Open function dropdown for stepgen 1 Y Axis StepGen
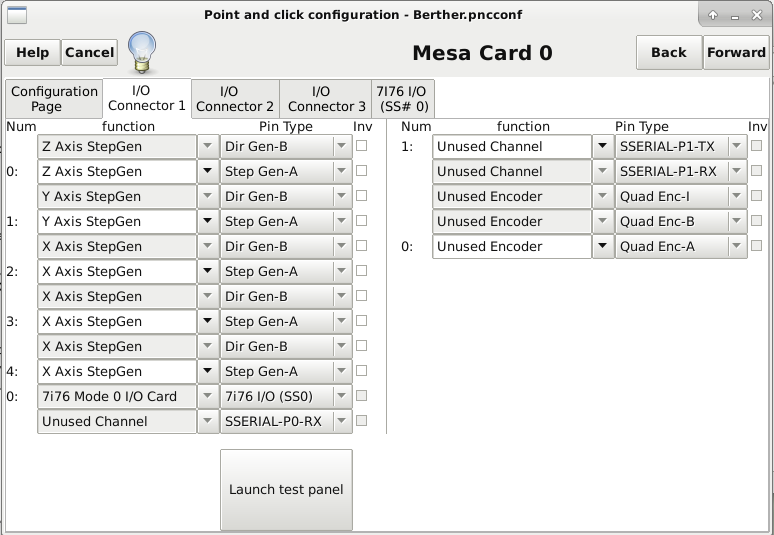Image resolution: width=774 pixels, height=535 pixels. click(x=208, y=221)
